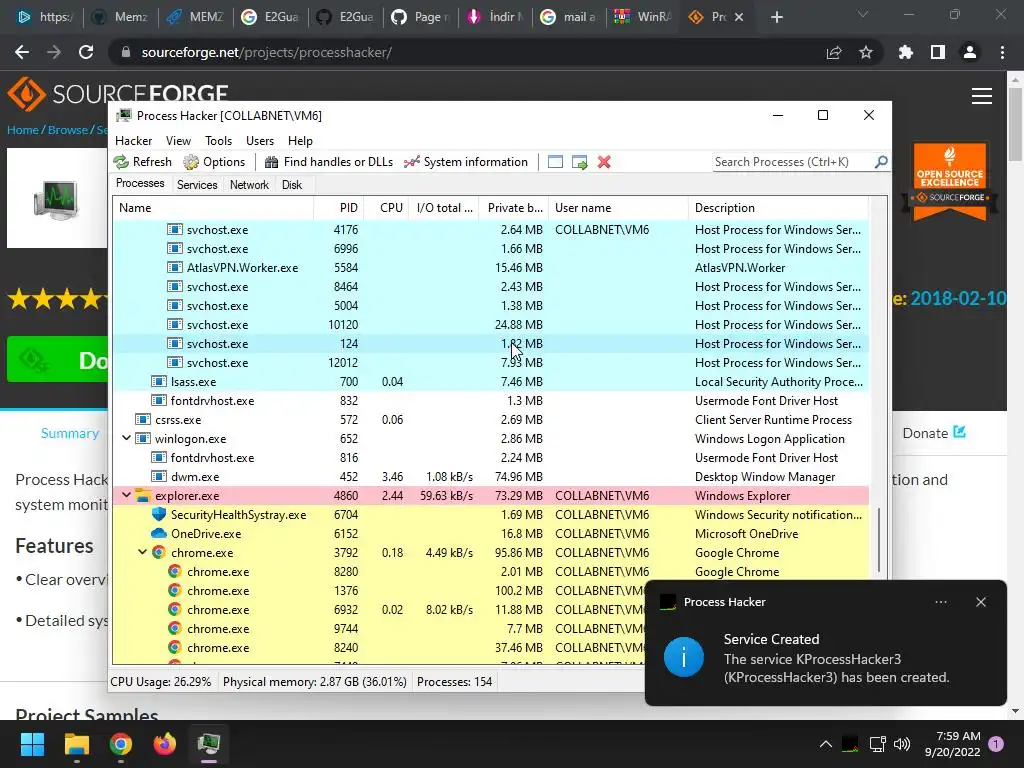Select svchost.exe with PID 10120
Viewport: 1024px width, 768px height.
490,325
